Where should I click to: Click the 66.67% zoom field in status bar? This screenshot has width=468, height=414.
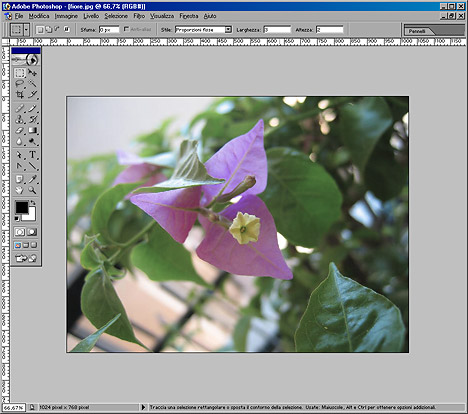tap(14, 407)
